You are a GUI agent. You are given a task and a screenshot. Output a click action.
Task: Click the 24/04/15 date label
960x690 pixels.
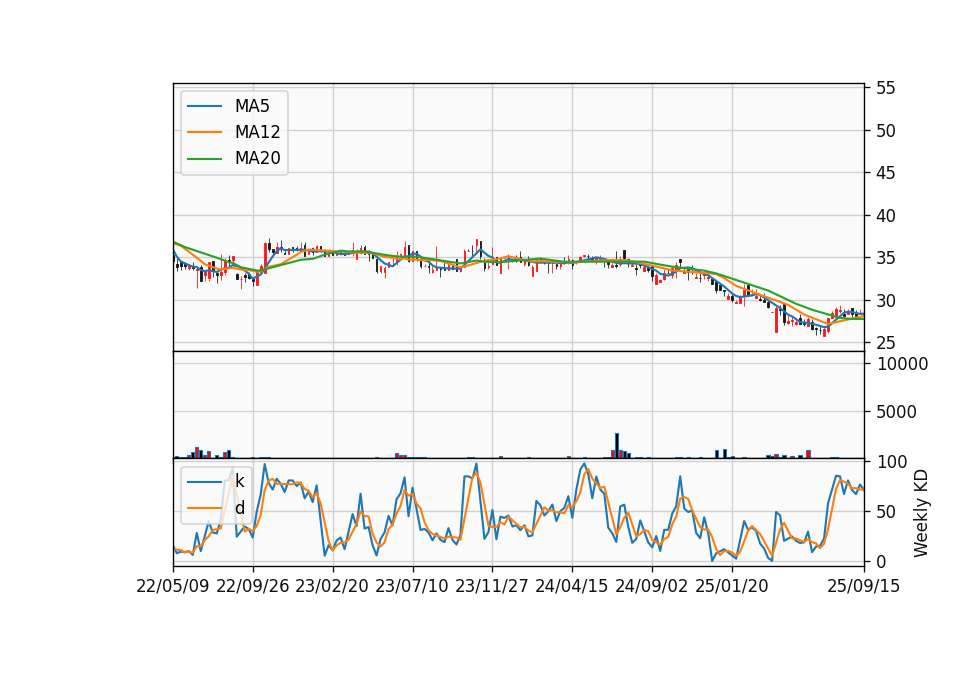(572, 586)
